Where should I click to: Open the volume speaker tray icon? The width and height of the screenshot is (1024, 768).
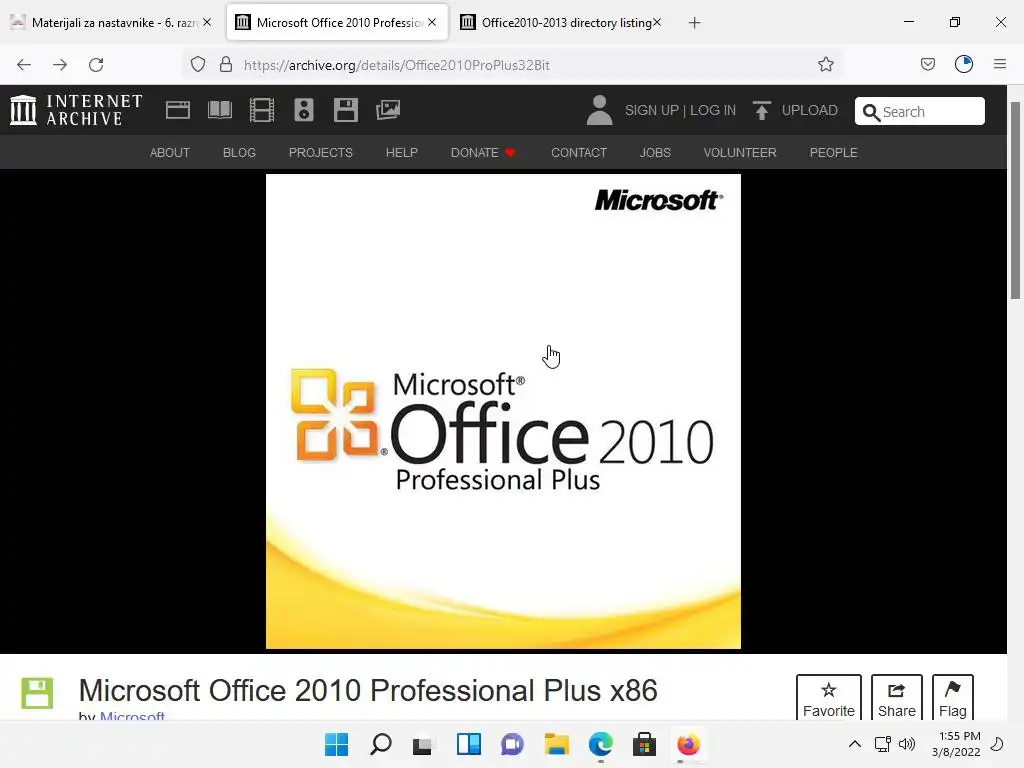[907, 744]
